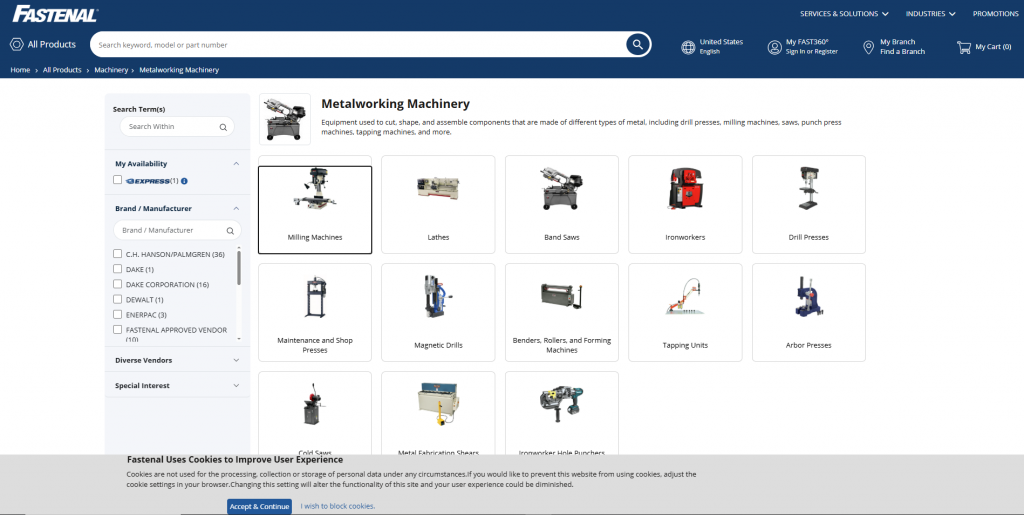Open the Ironworkers category image

(x=685, y=188)
